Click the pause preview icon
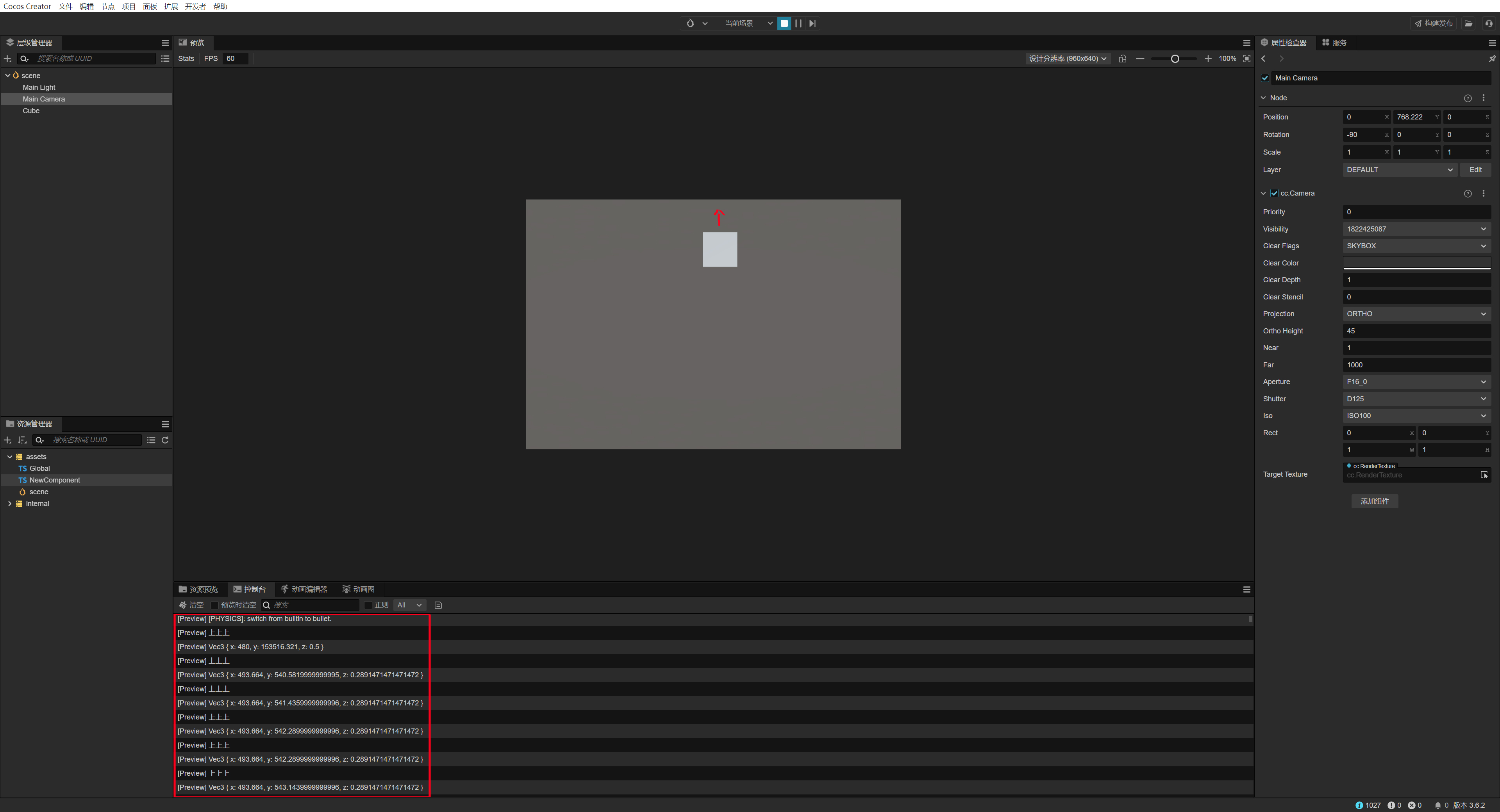The width and height of the screenshot is (1500, 812). [798, 23]
